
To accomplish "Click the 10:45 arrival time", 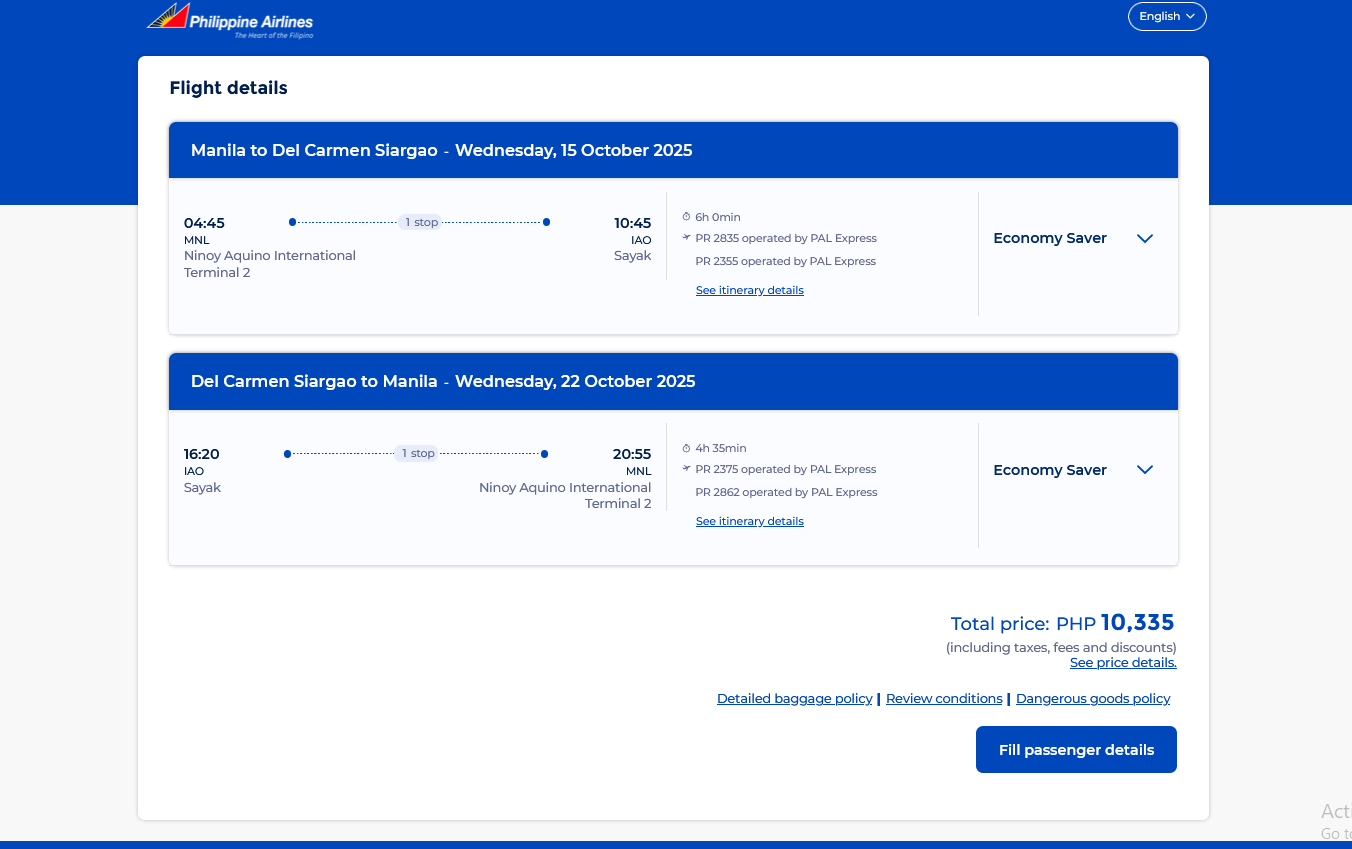I will pyautogui.click(x=633, y=223).
